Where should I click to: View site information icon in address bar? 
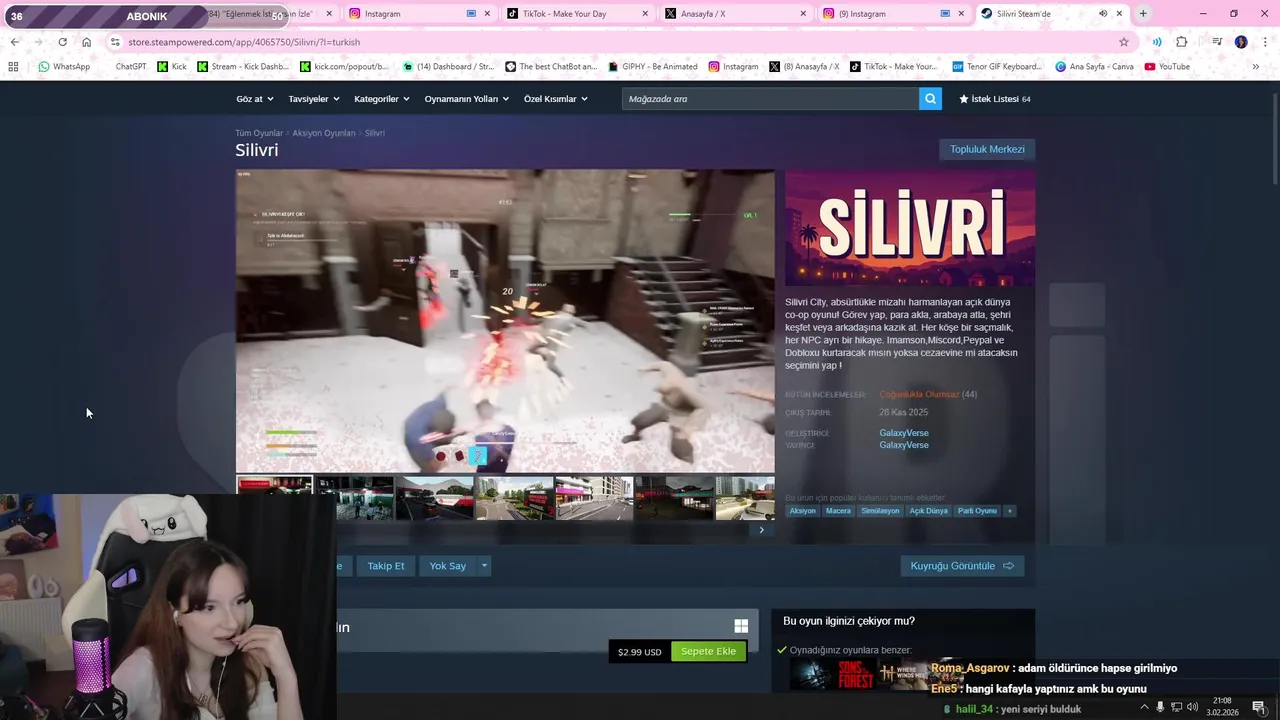[x=115, y=42]
